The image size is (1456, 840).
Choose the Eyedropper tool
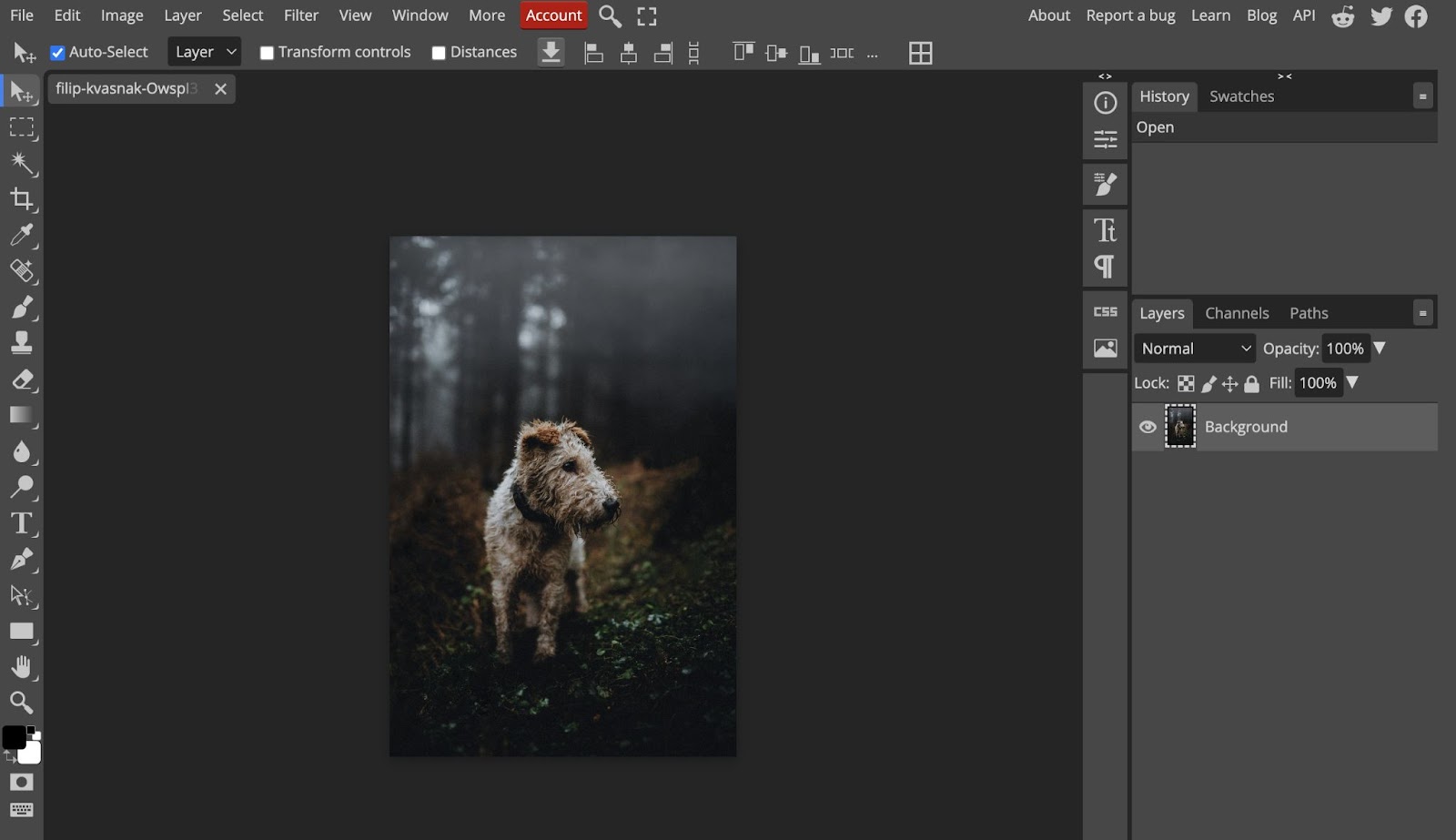coord(22,235)
